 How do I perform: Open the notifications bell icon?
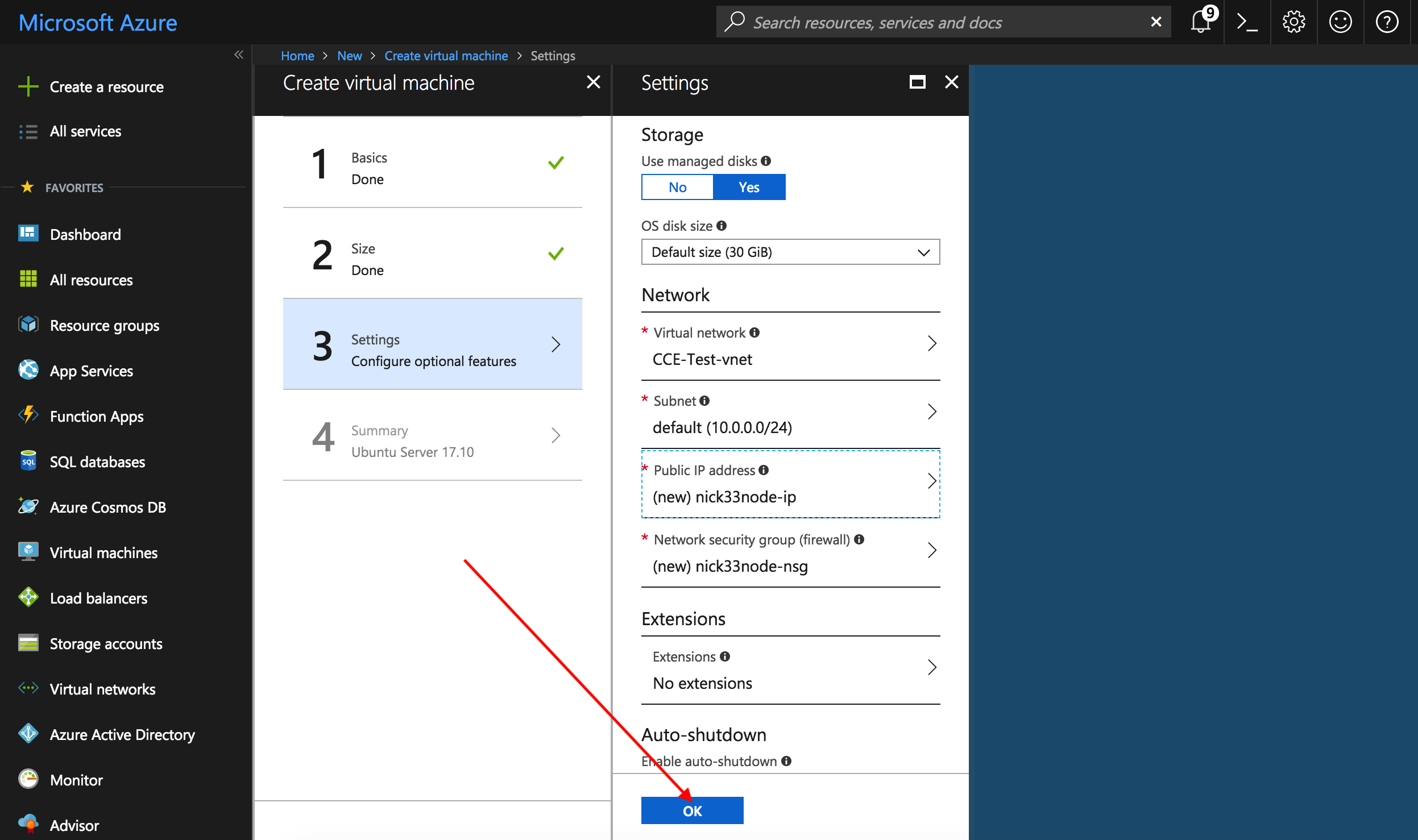coord(1201,22)
